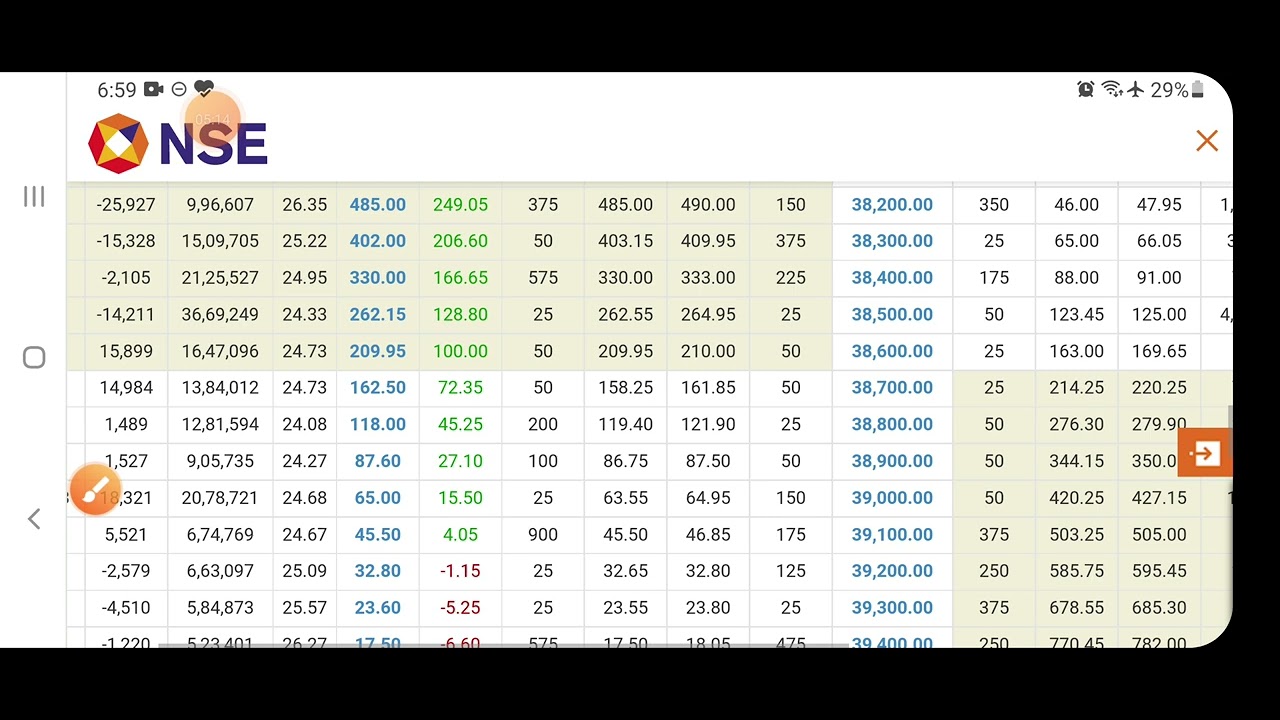Image resolution: width=1280 pixels, height=720 pixels.
Task: Tap the 6:59 clock in status bar
Action: [116, 90]
